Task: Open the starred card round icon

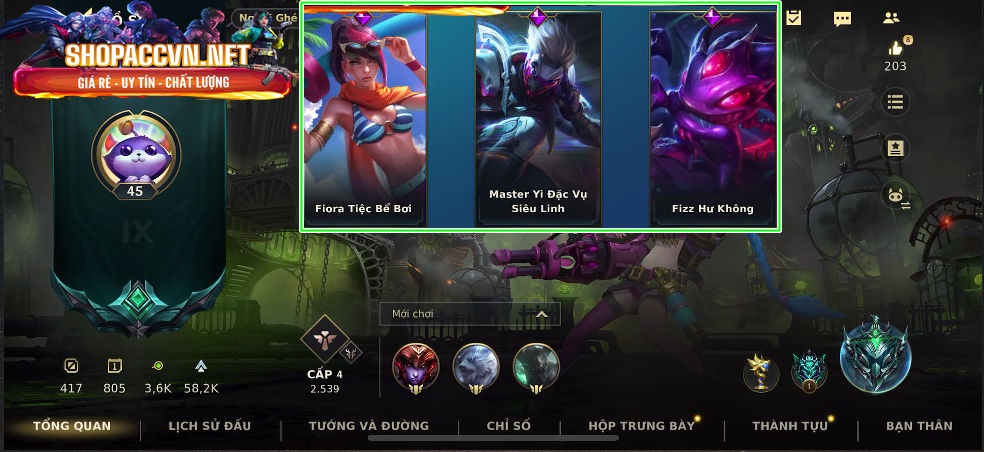Action: pos(896,149)
